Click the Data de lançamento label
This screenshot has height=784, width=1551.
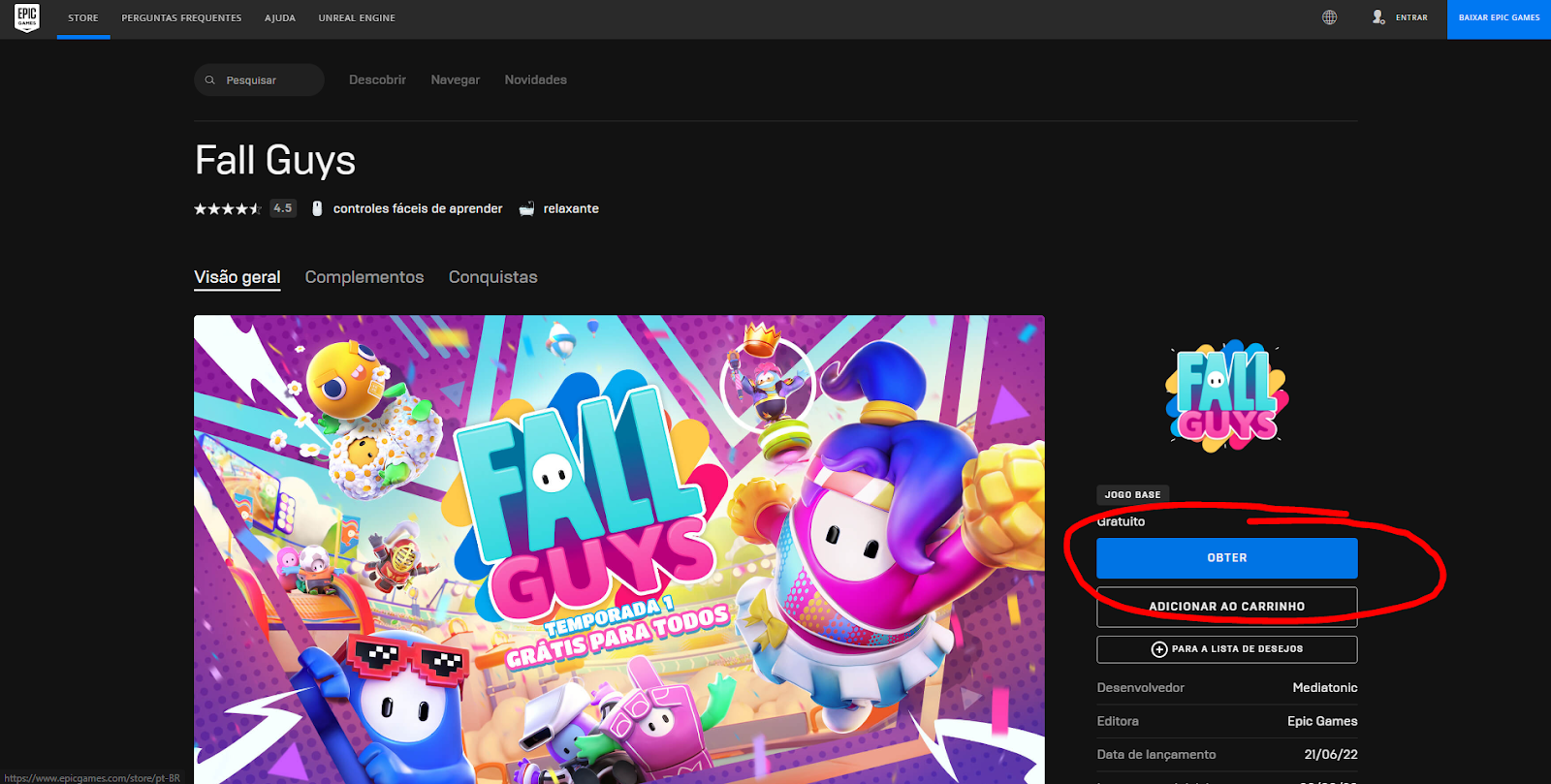coord(1155,755)
